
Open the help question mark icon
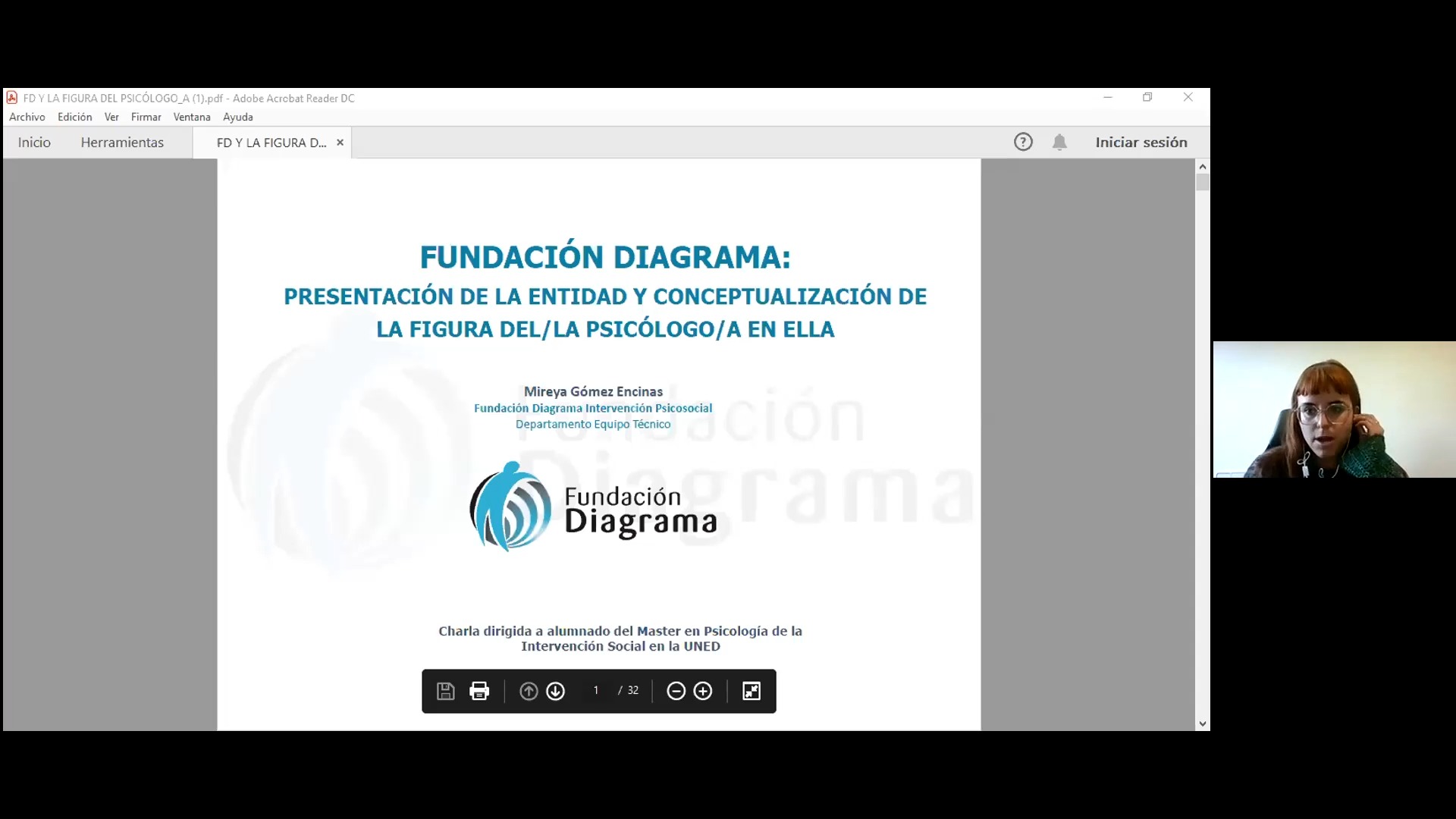[1023, 142]
